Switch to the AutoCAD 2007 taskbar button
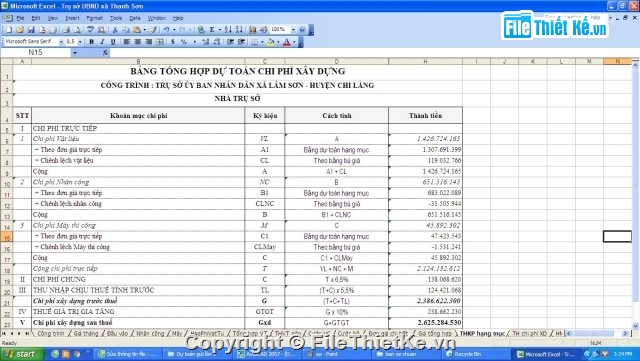 tap(267, 354)
